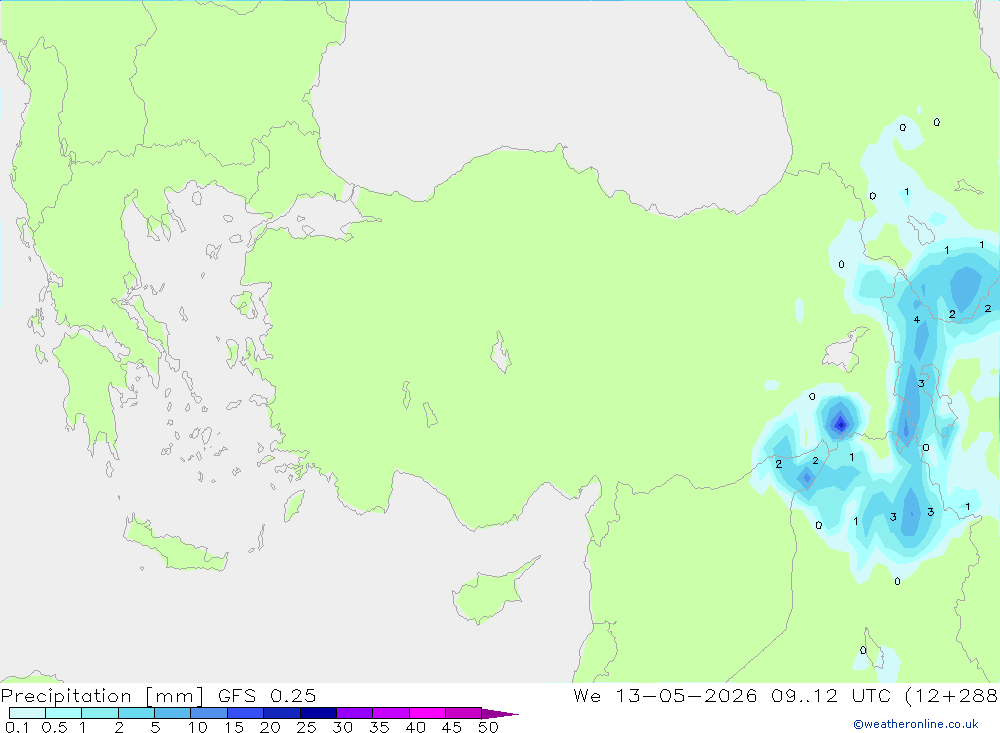Click the 'Precipitation [mm]' title text

click(x=103, y=696)
